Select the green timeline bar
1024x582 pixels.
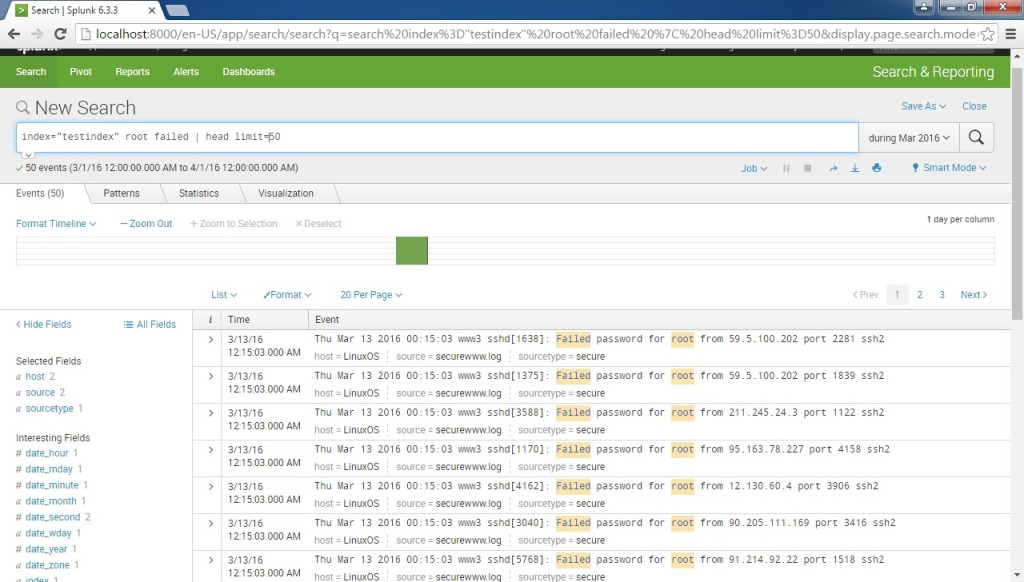[x=413, y=250]
